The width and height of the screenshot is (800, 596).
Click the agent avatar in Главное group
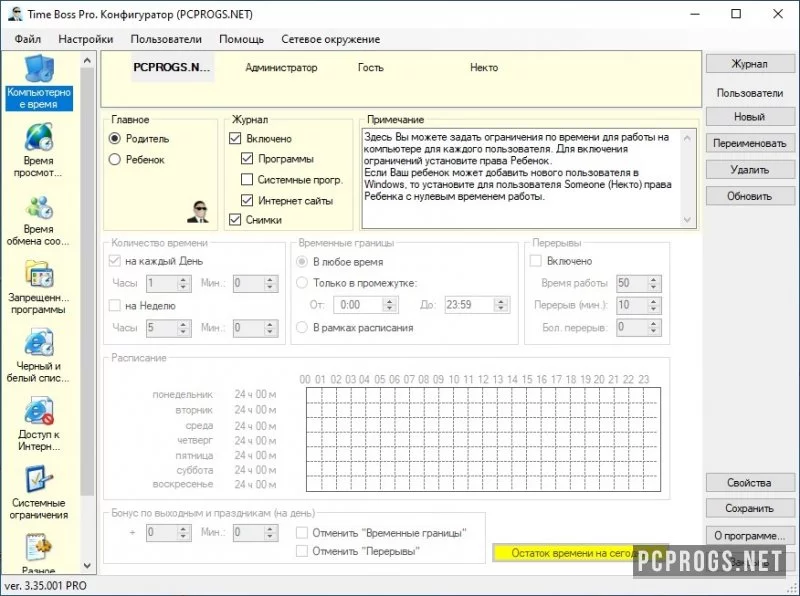coord(197,212)
